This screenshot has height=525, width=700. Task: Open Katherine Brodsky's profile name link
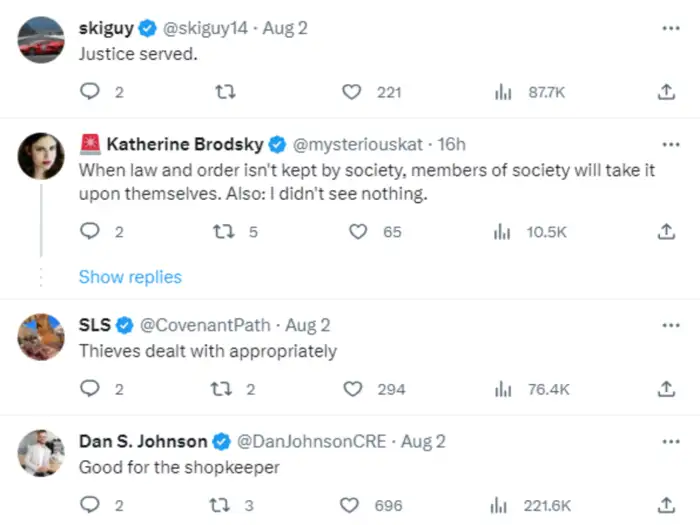click(x=183, y=144)
